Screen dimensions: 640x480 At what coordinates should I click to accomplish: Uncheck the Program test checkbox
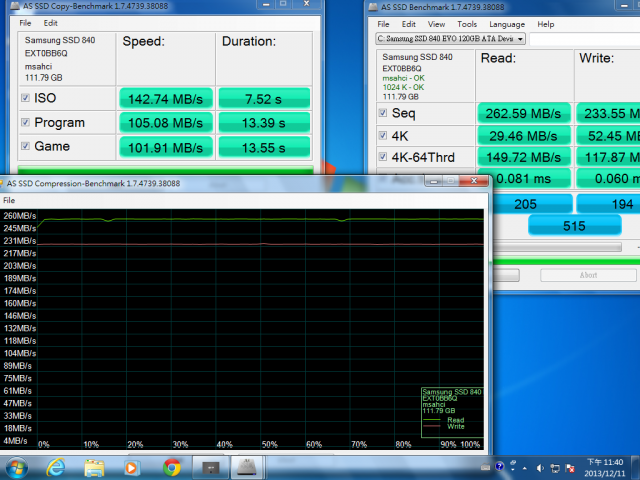coord(25,122)
